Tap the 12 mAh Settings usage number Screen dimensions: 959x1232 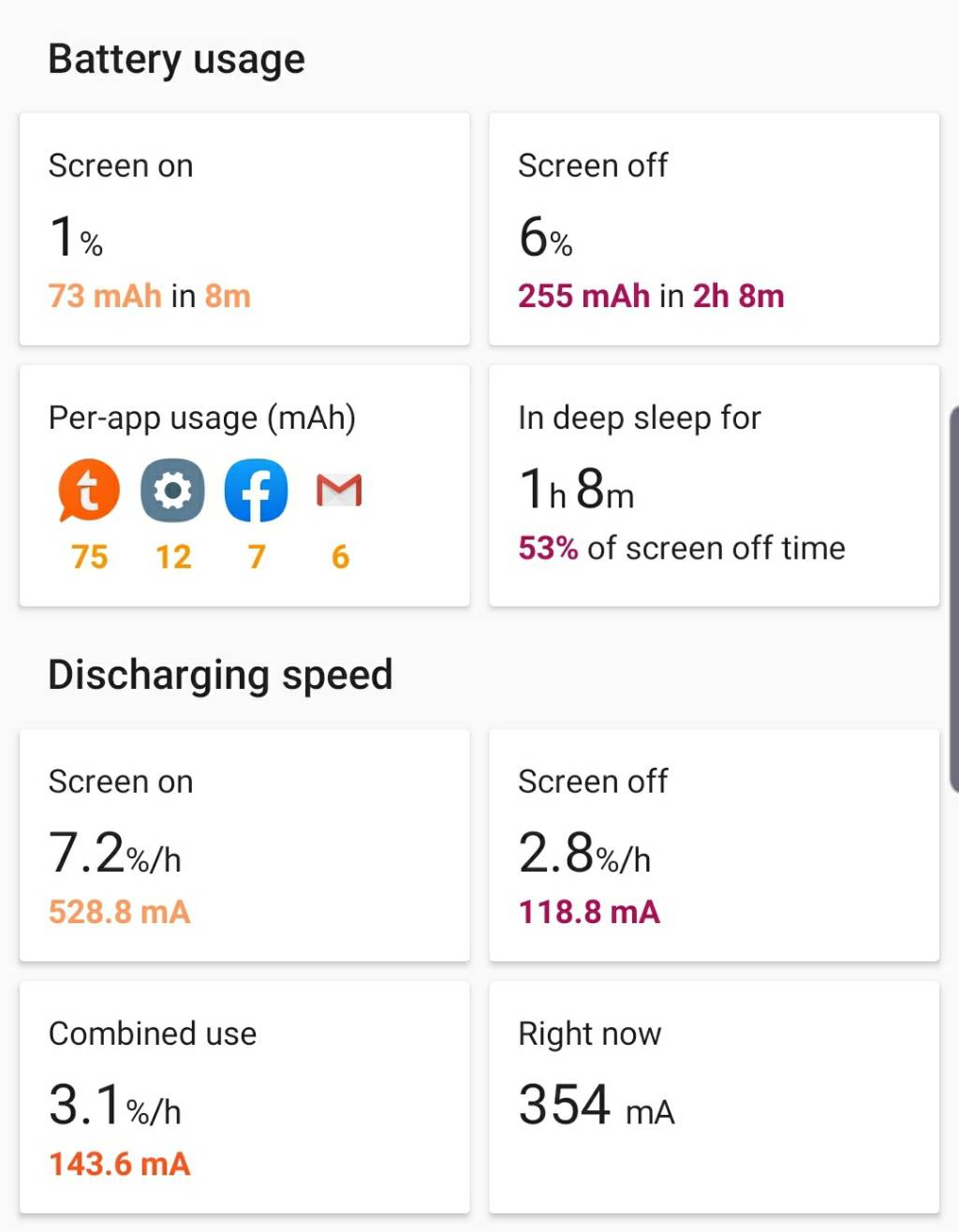coord(172,557)
